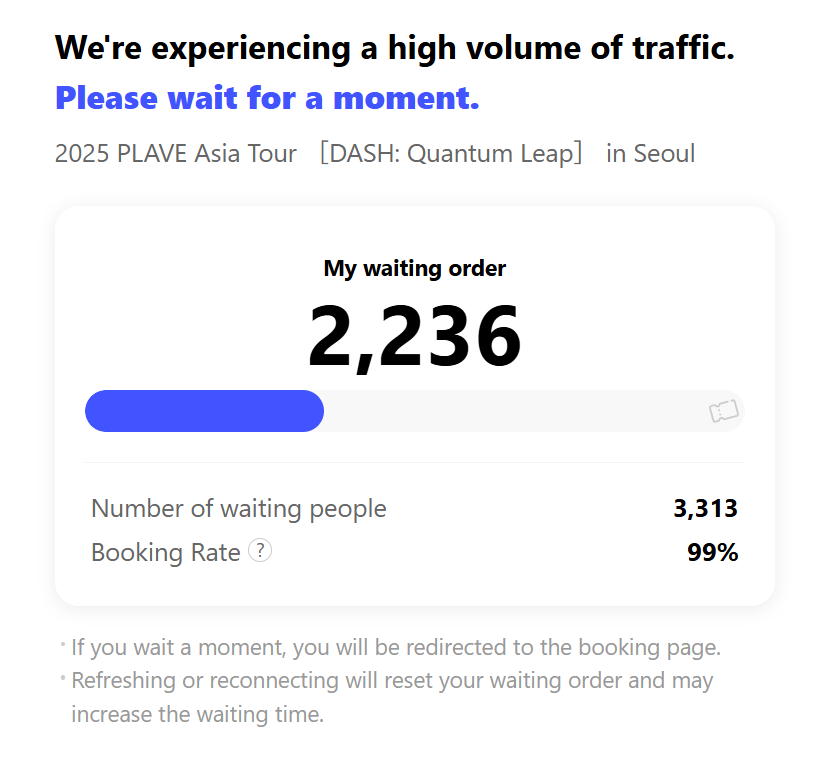Click the 3,313 waiting people count

(705, 509)
